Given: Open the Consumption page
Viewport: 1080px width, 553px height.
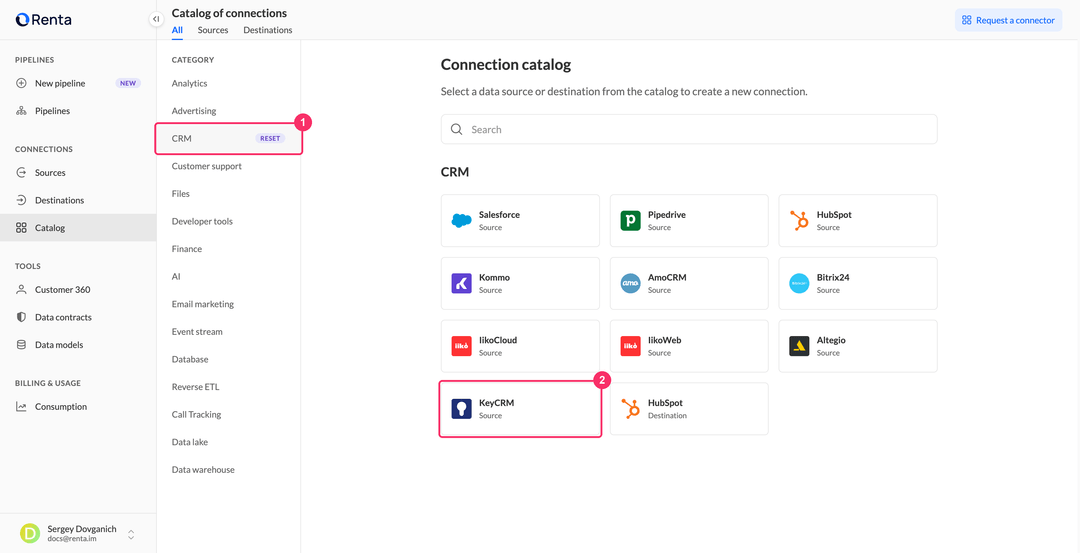Looking at the screenshot, I should 61,407.
